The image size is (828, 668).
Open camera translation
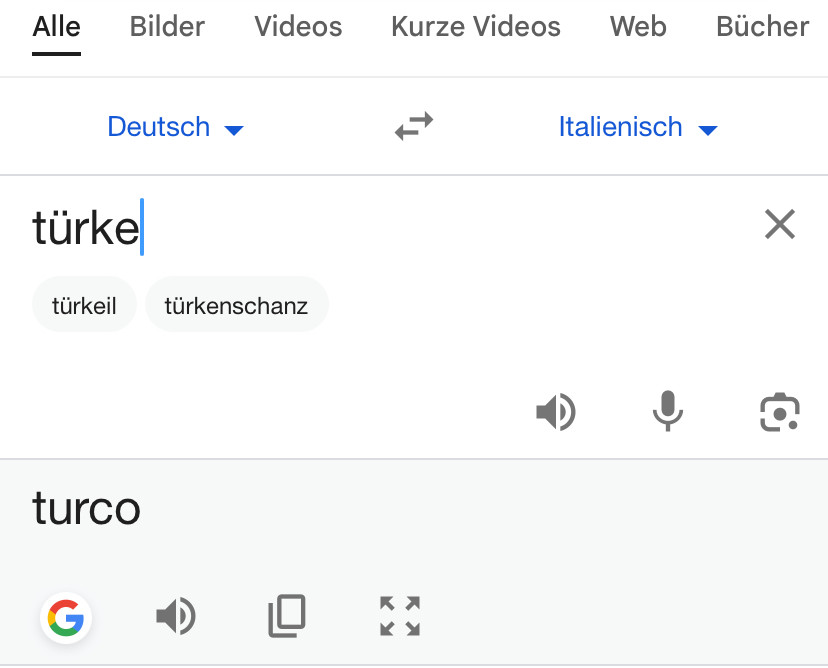point(780,411)
